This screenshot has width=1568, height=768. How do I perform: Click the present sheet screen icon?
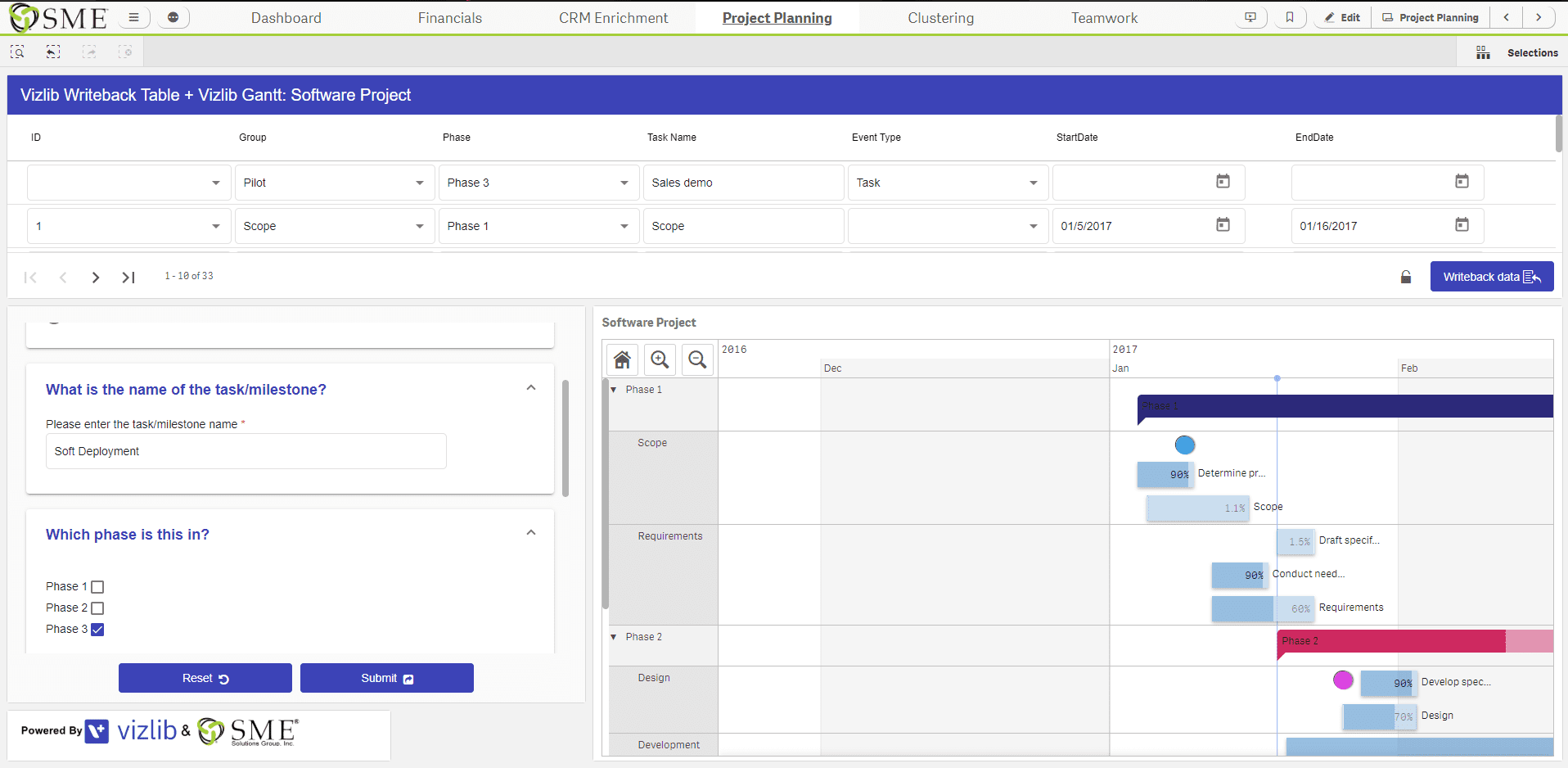(1250, 17)
